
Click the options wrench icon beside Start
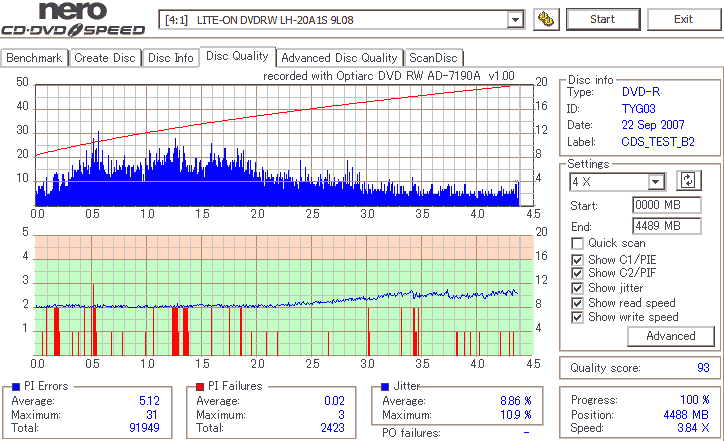tap(546, 19)
